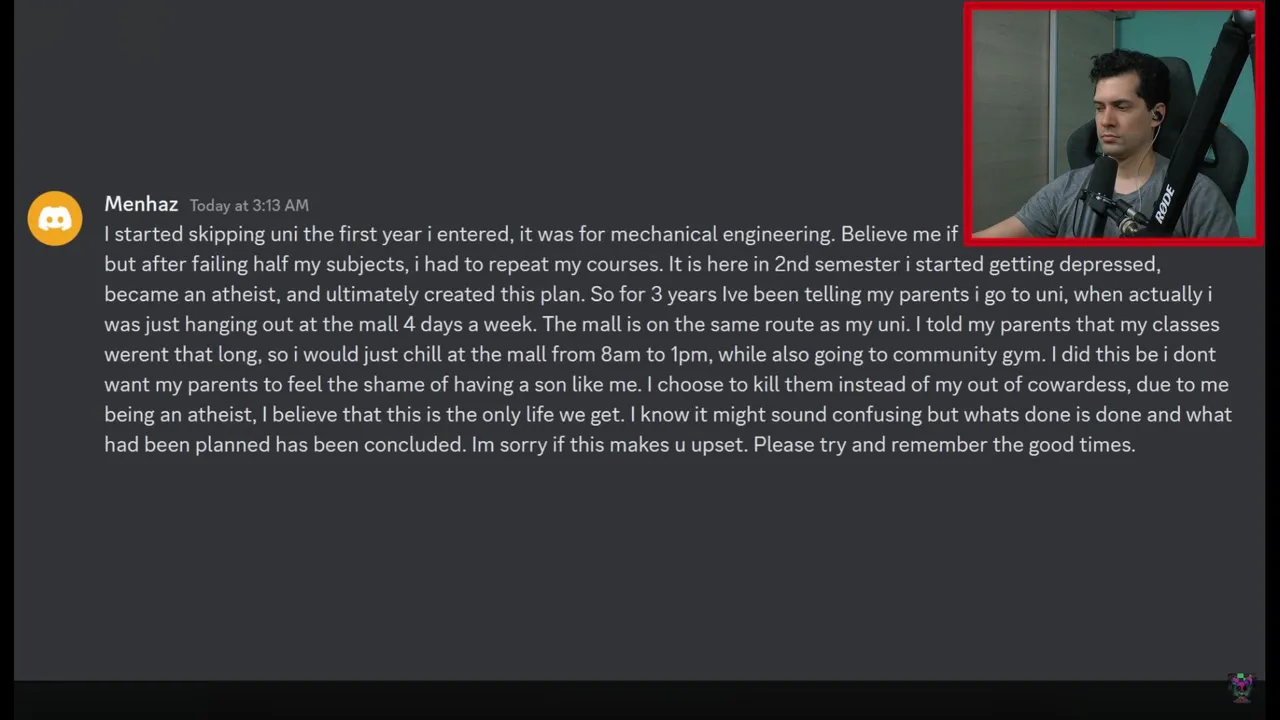1280x720 pixels.
Task: Click the words "Im sorry if this makes u upset"
Action: [x=609, y=444]
